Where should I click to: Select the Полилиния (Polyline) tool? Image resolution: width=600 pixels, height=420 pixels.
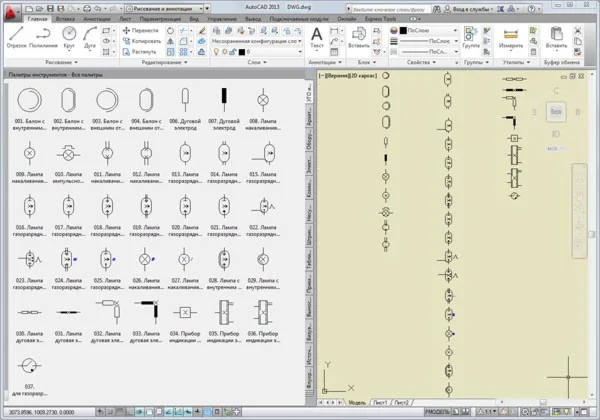click(43, 36)
